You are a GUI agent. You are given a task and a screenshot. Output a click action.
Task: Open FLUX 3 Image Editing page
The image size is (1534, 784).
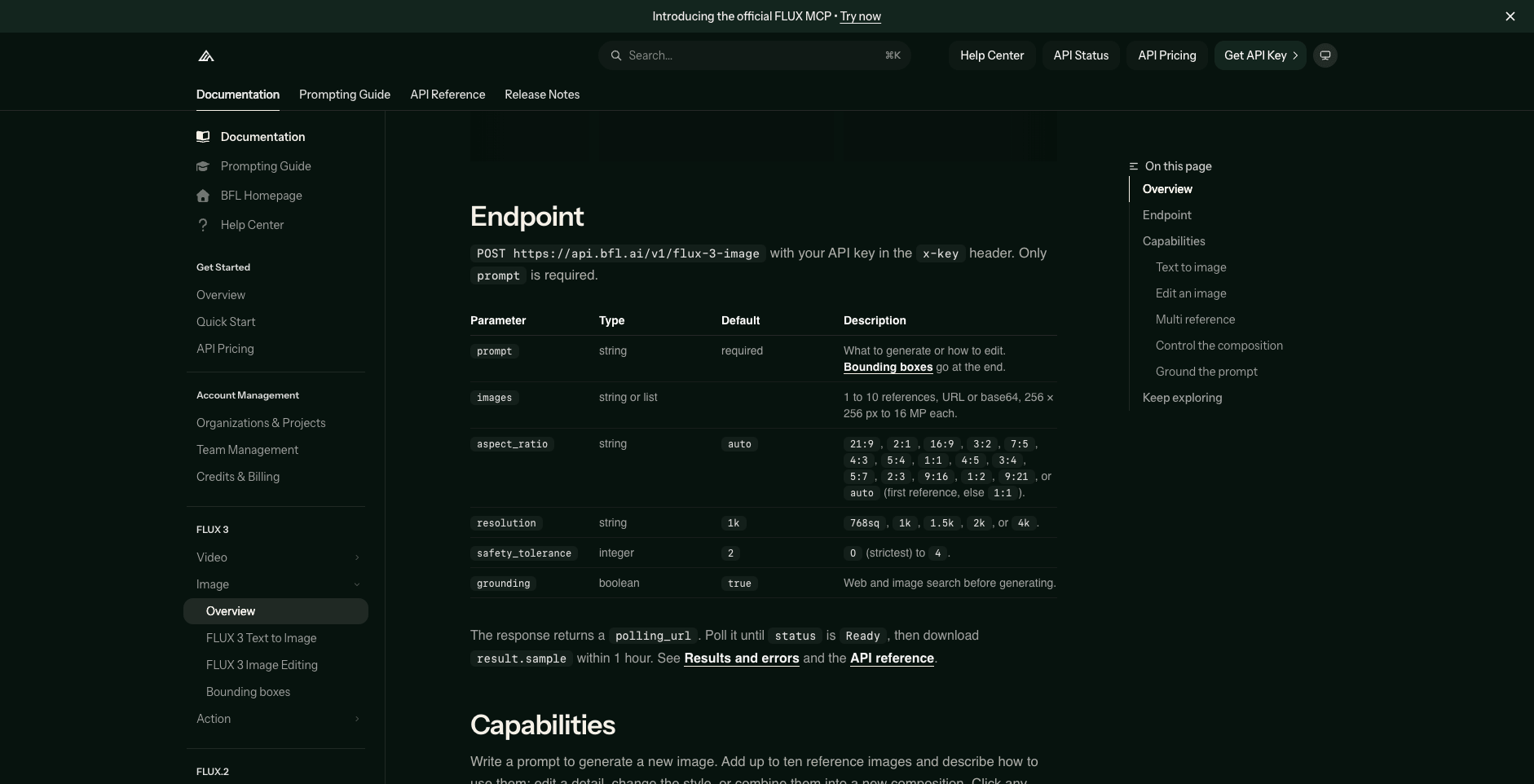[x=262, y=665]
